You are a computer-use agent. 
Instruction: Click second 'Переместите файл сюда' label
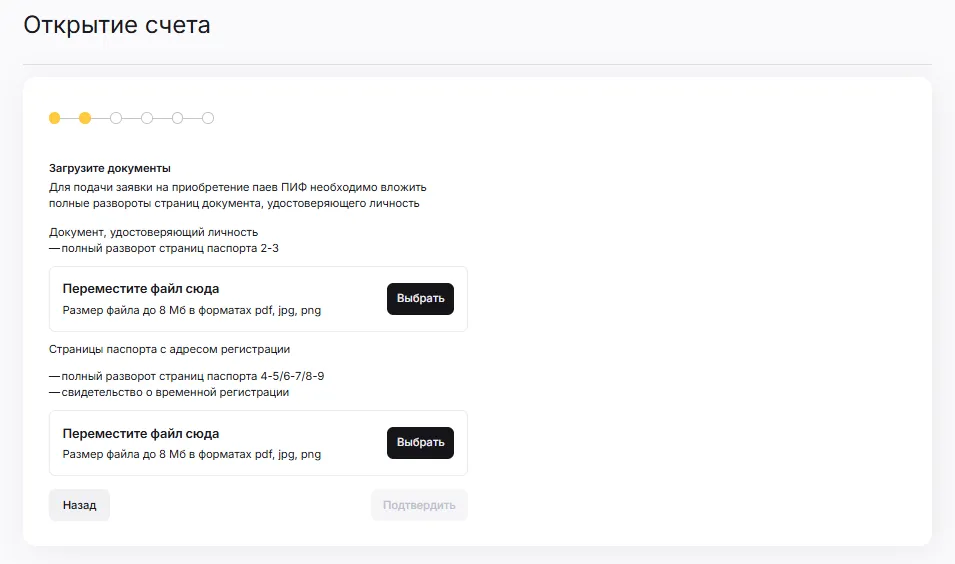[141, 434]
